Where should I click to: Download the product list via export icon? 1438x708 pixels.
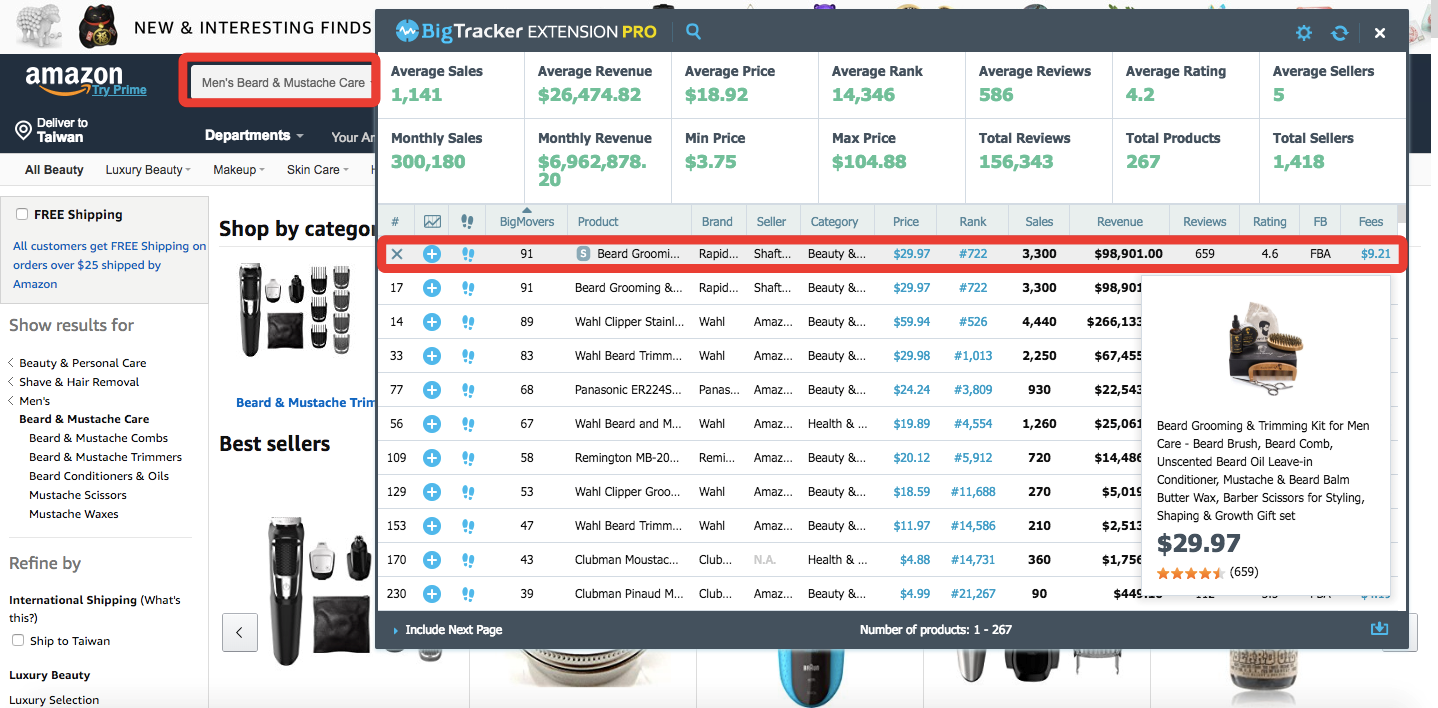(x=1379, y=629)
